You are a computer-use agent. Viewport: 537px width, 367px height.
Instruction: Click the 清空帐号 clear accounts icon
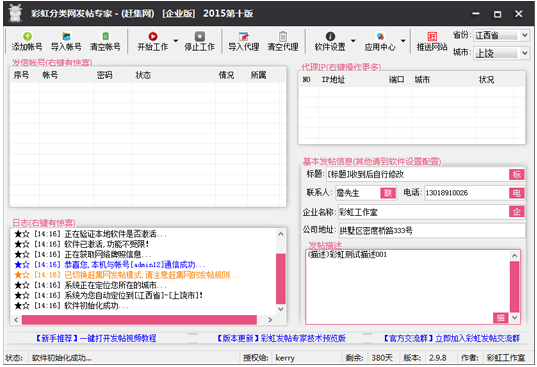point(105,36)
